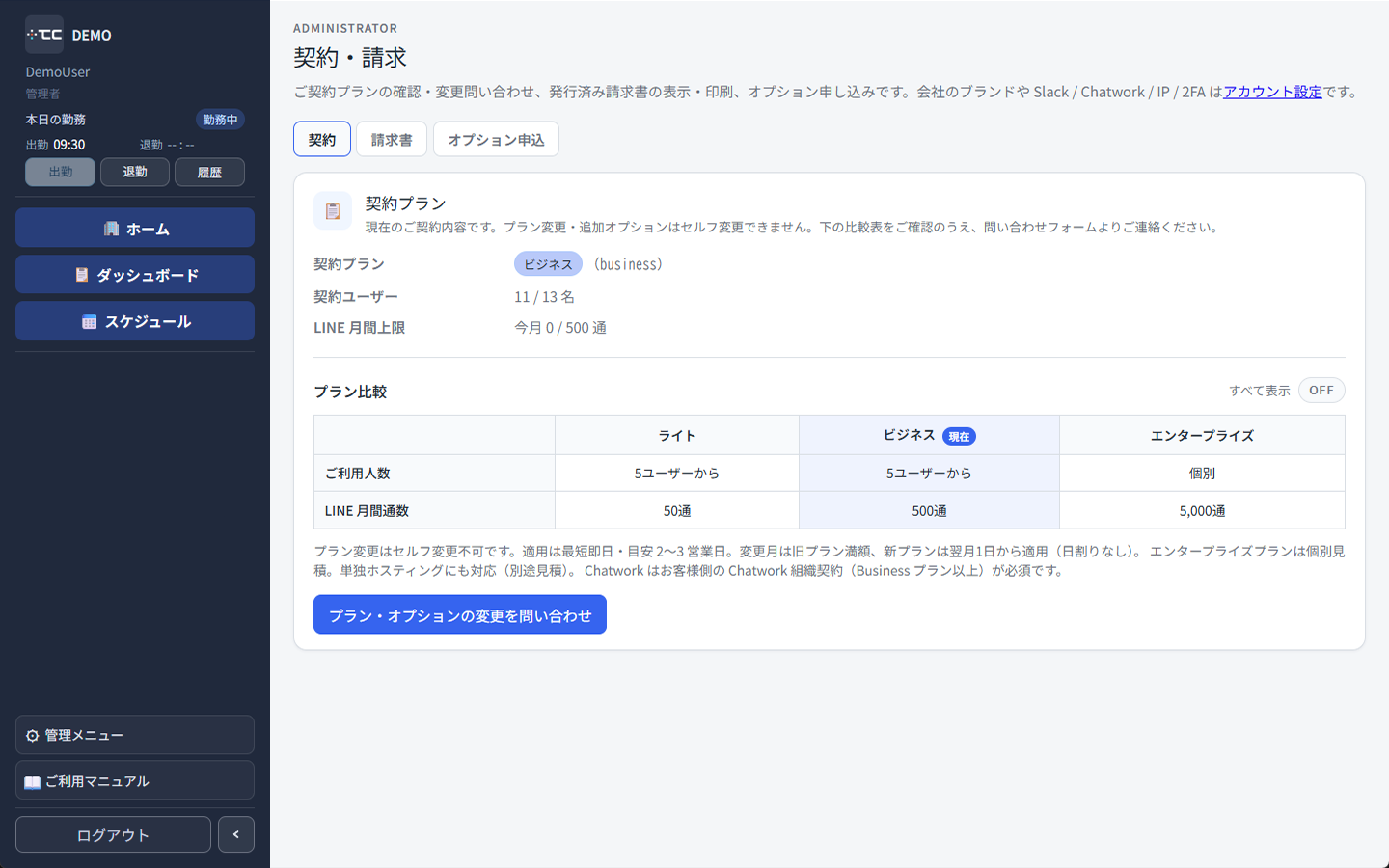
Task: Click the DemoUser name in the sidebar
Action: pyautogui.click(x=58, y=72)
